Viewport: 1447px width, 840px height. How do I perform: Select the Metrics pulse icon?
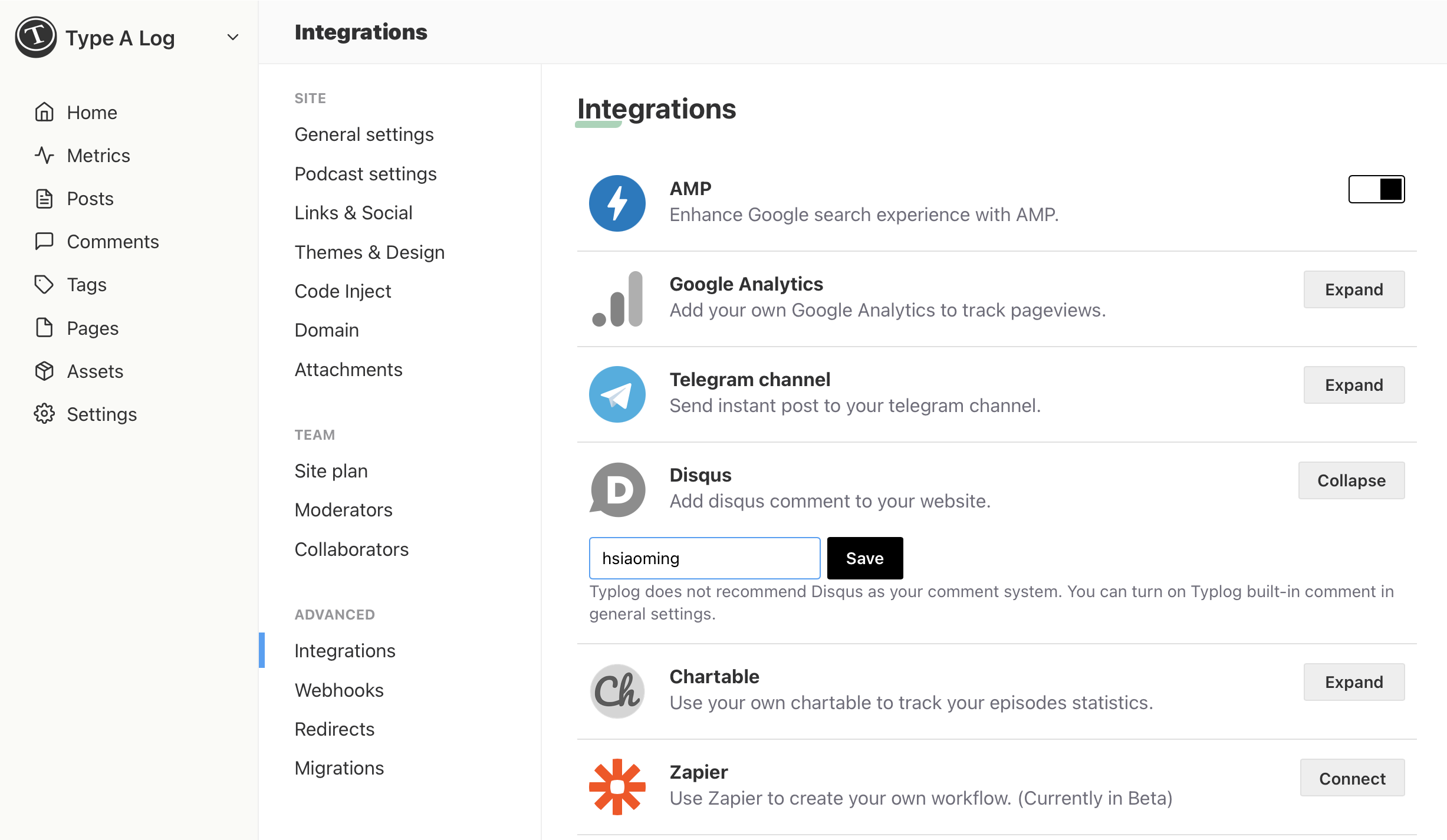[44, 155]
